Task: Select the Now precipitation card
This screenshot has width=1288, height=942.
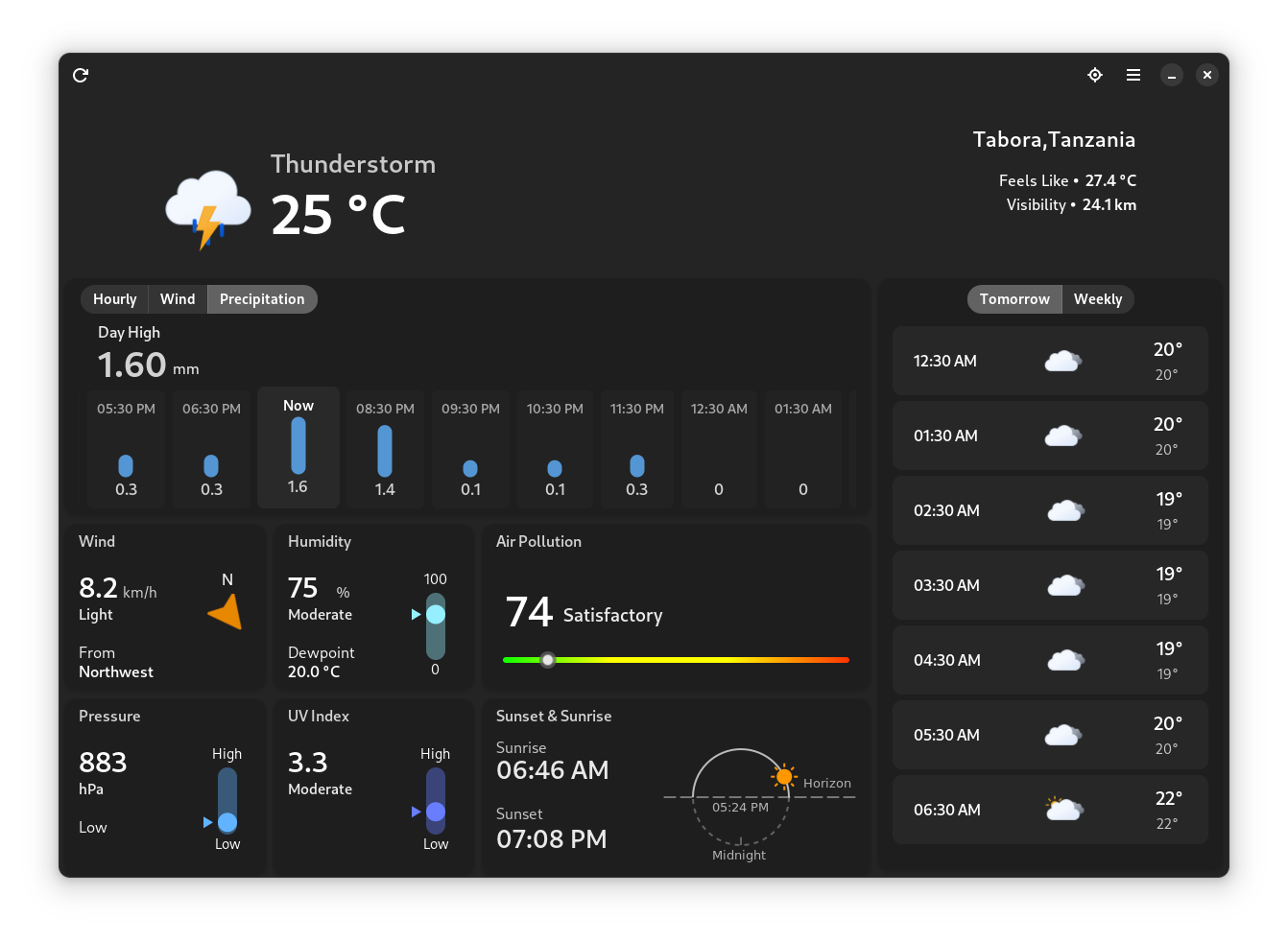Action: pos(298,447)
